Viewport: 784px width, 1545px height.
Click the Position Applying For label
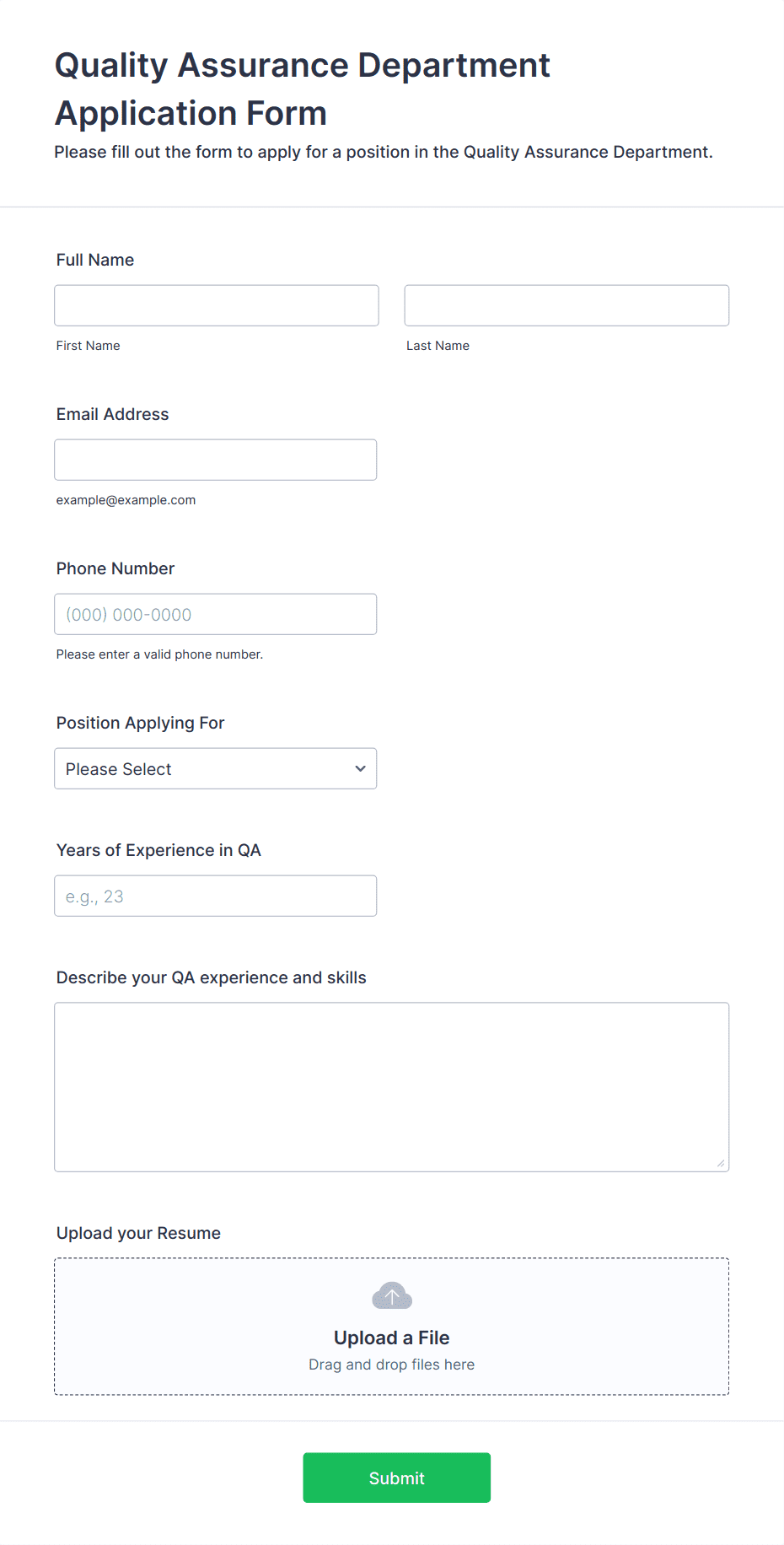[x=141, y=723]
